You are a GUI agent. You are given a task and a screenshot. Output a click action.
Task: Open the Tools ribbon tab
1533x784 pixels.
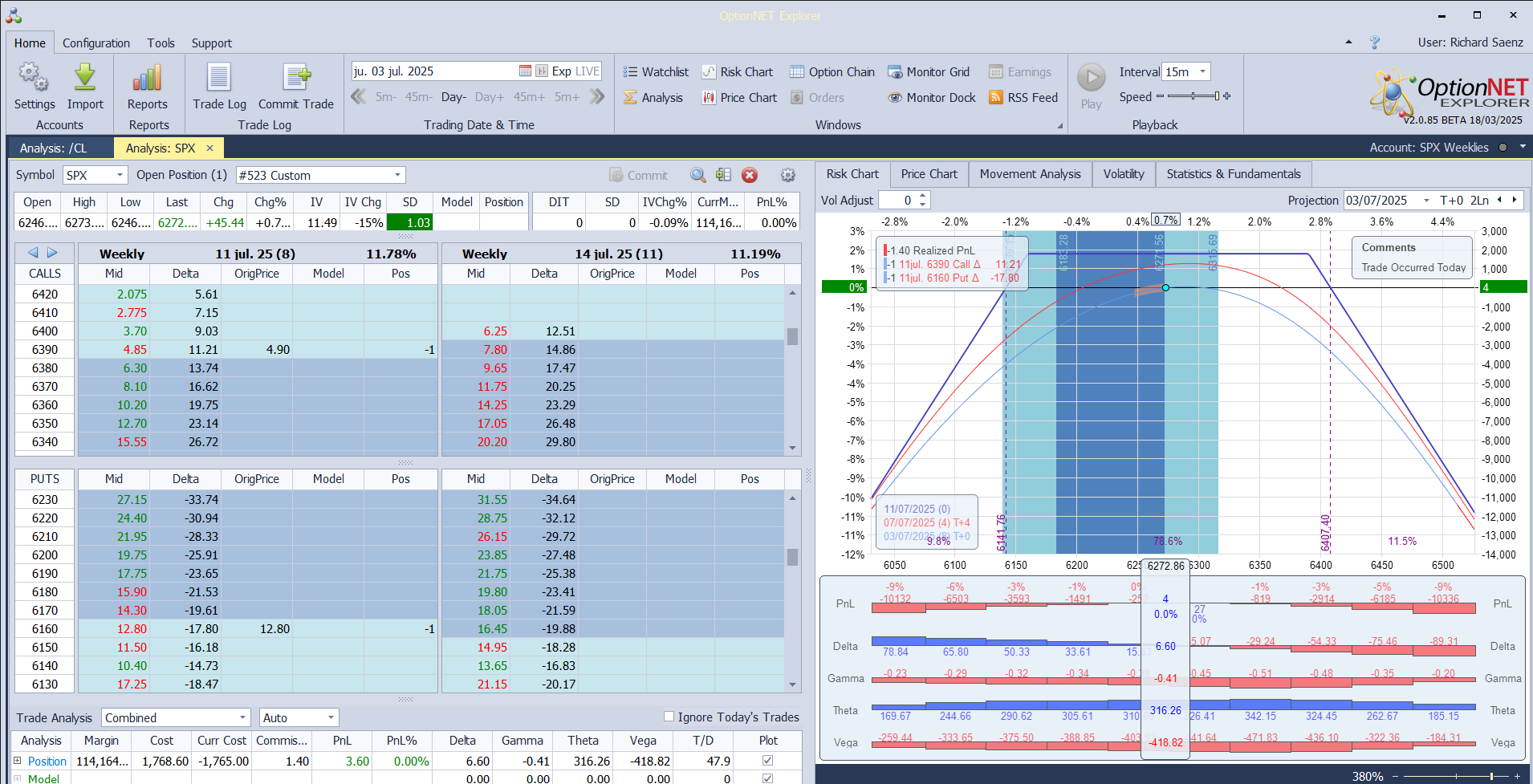click(x=161, y=43)
